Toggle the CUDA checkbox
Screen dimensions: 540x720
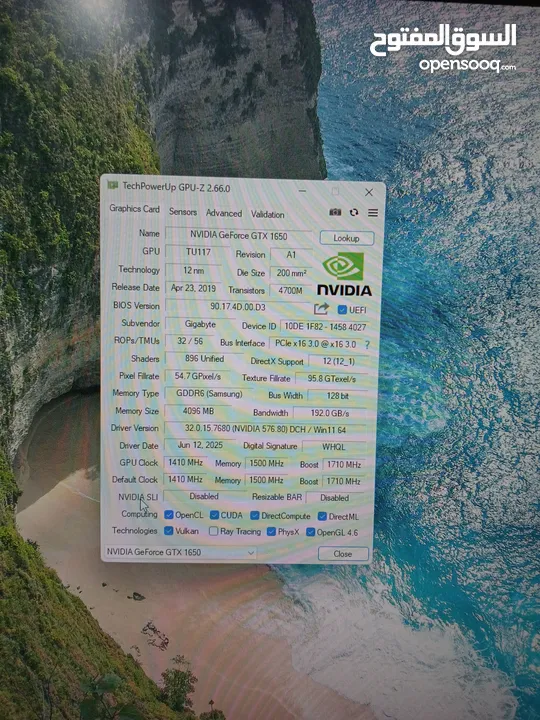tap(214, 515)
